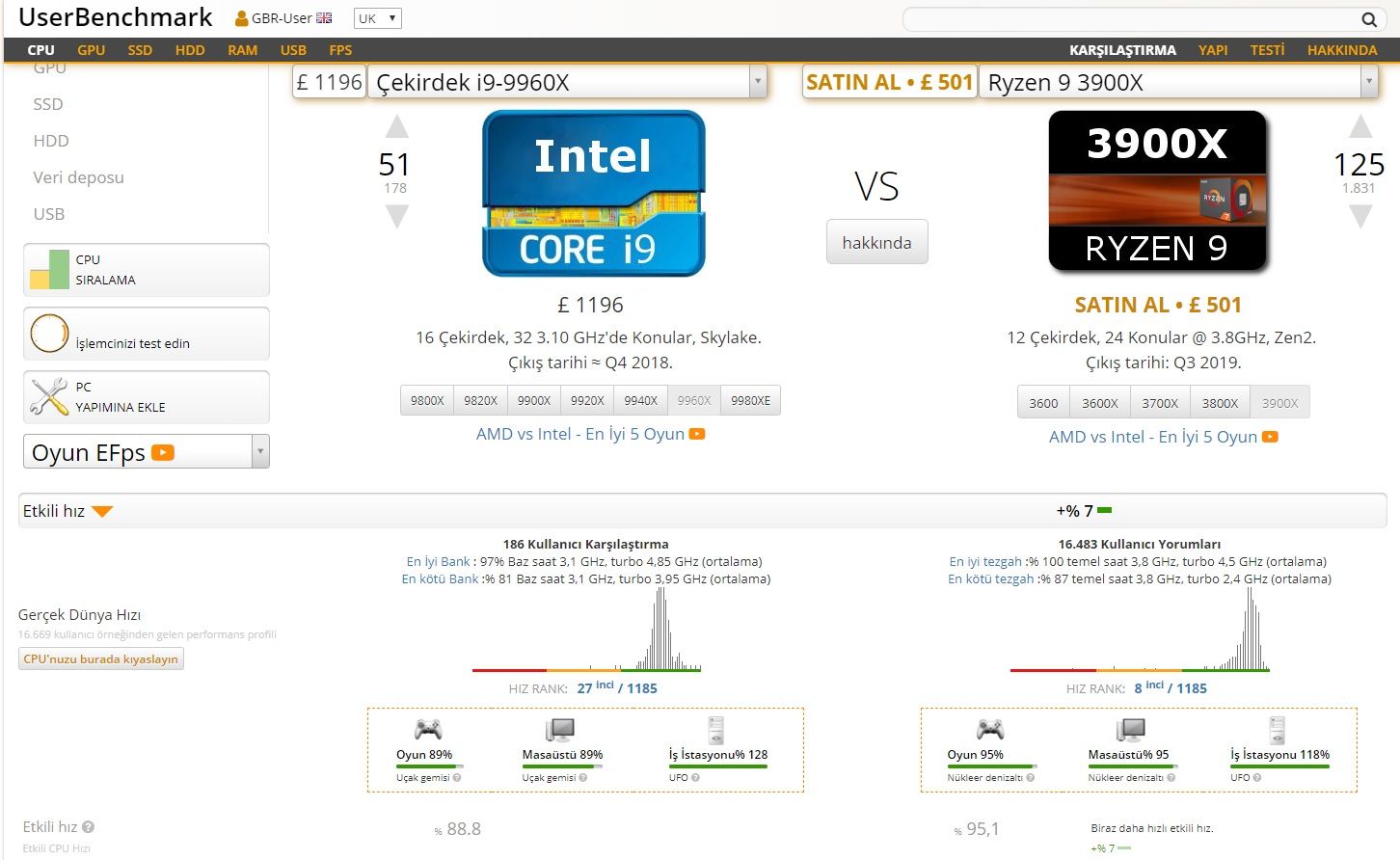Click Intel gaming controller icon
The height and width of the screenshot is (860, 1400).
[x=427, y=729]
